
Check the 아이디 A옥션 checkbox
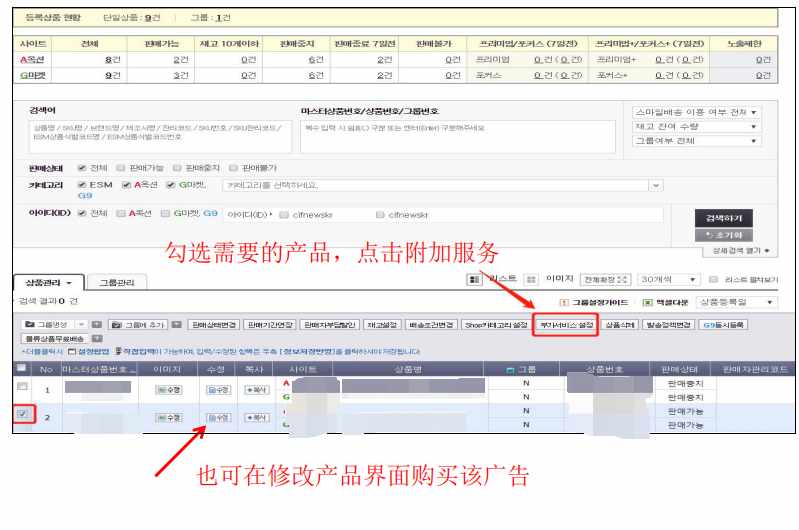click(121, 213)
